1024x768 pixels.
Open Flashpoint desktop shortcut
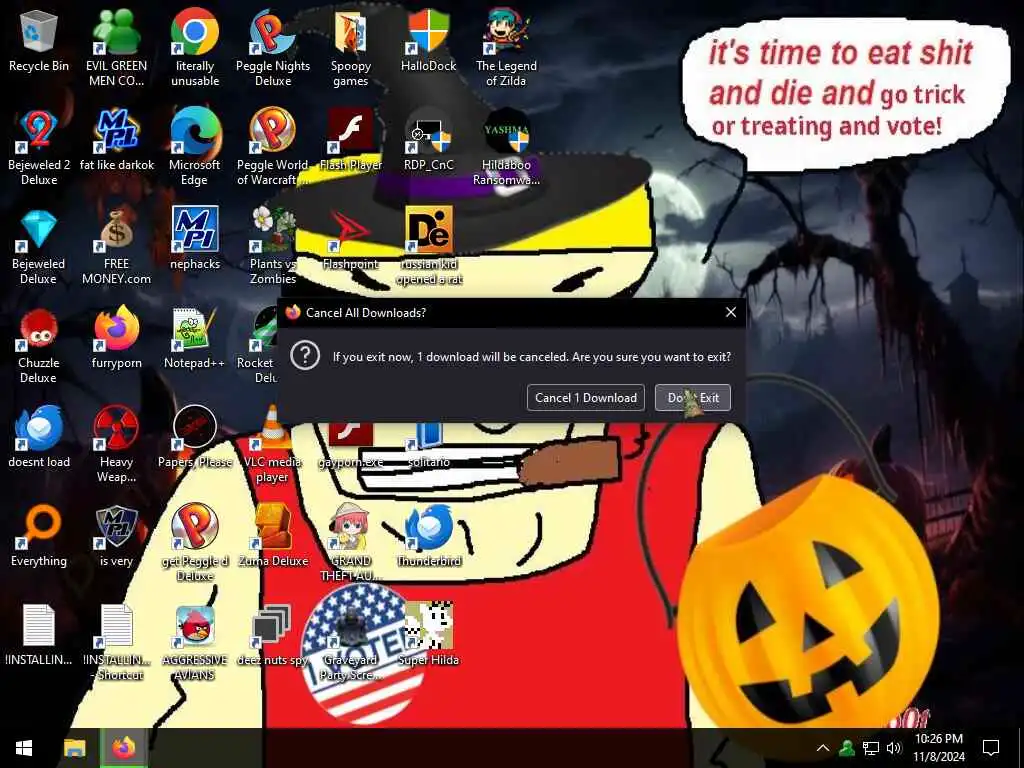(x=351, y=239)
